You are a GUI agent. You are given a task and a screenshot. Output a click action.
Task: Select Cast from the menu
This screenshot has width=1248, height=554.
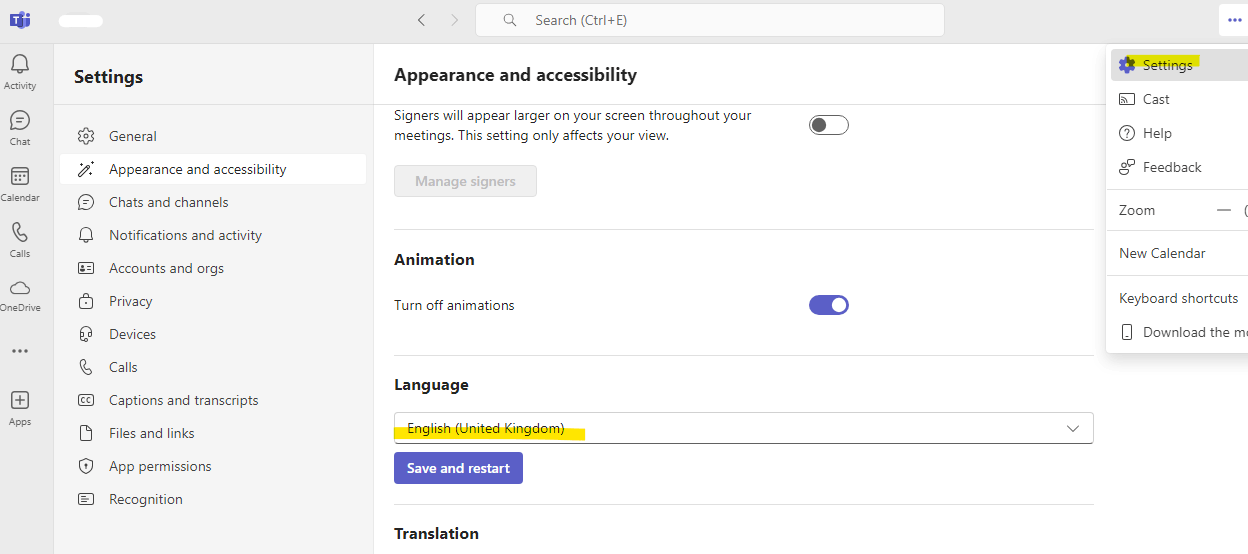(x=1156, y=99)
